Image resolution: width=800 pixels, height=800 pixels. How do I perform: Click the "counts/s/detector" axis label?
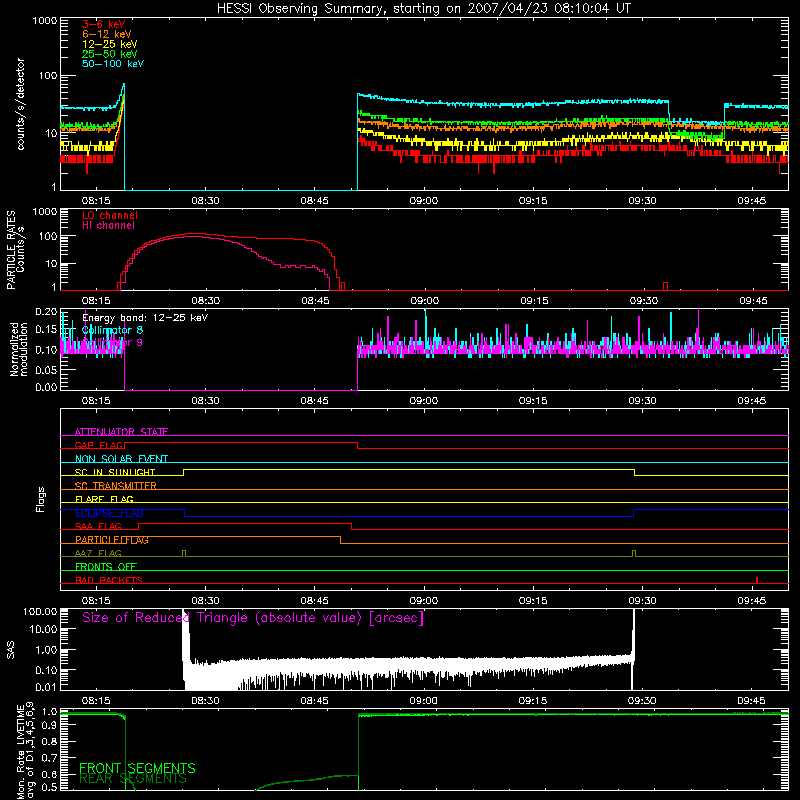click(21, 104)
